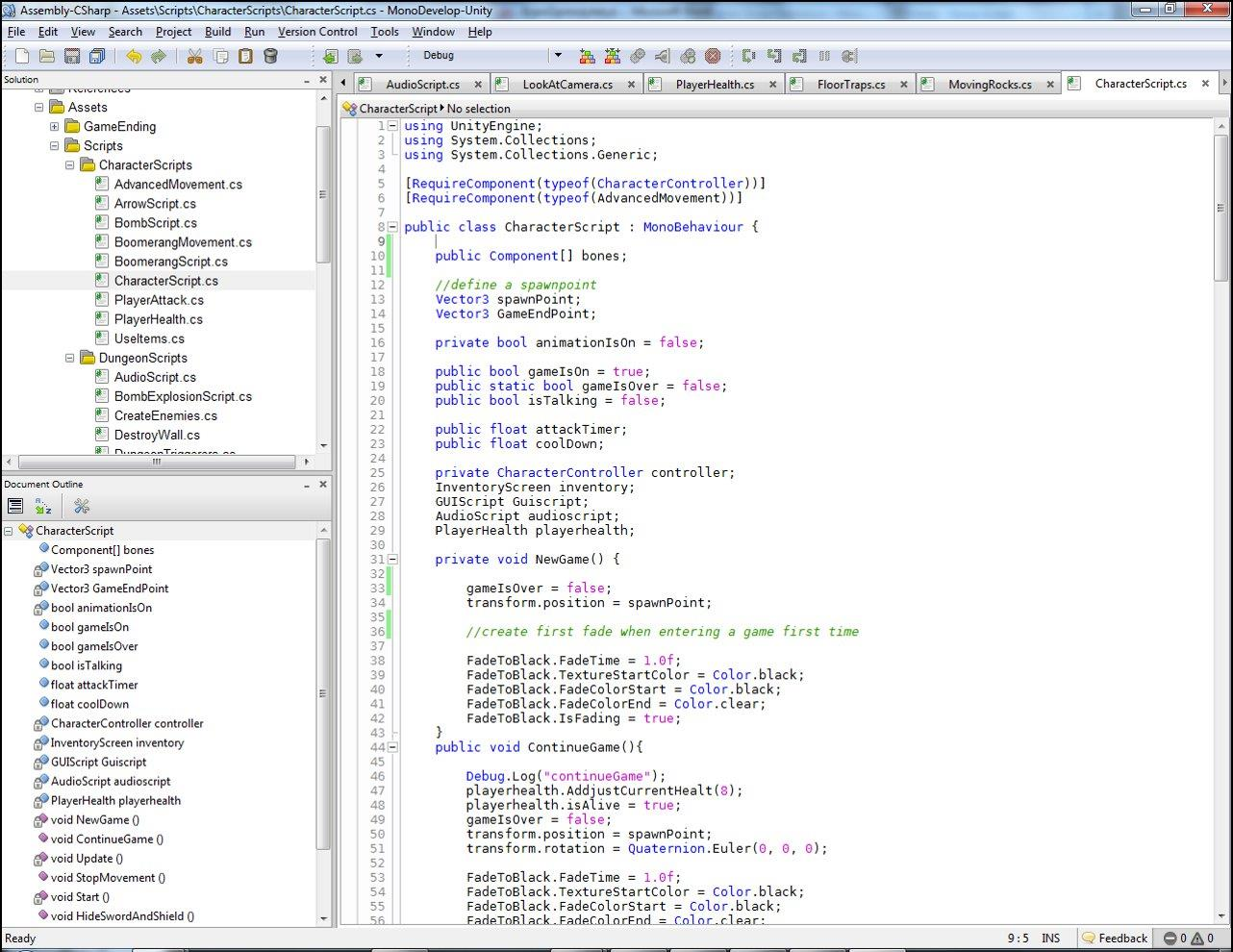
Task: Toggle grouping in Document Outline
Action: (x=15, y=507)
